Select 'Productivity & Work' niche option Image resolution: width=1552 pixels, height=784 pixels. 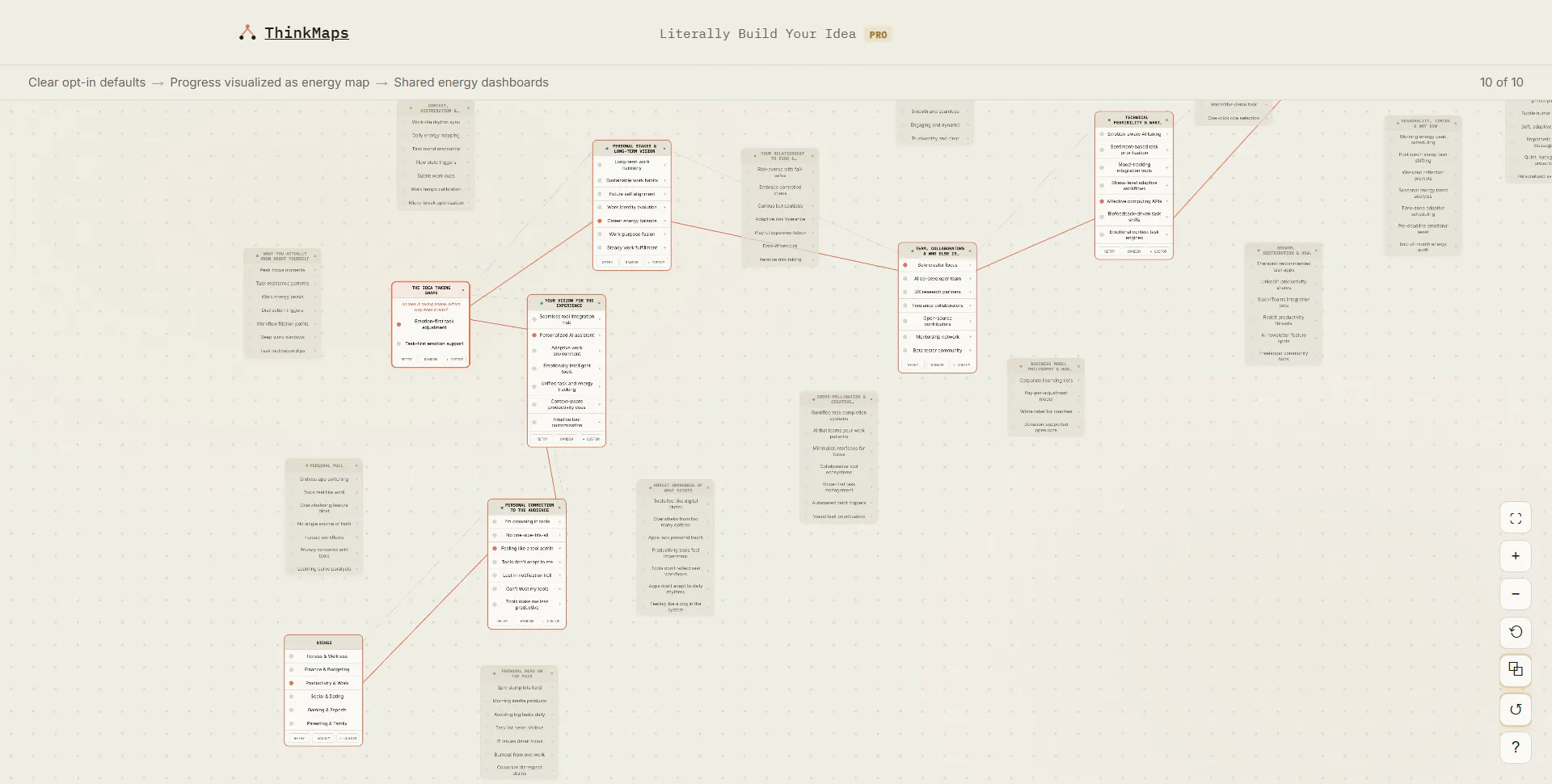point(291,683)
